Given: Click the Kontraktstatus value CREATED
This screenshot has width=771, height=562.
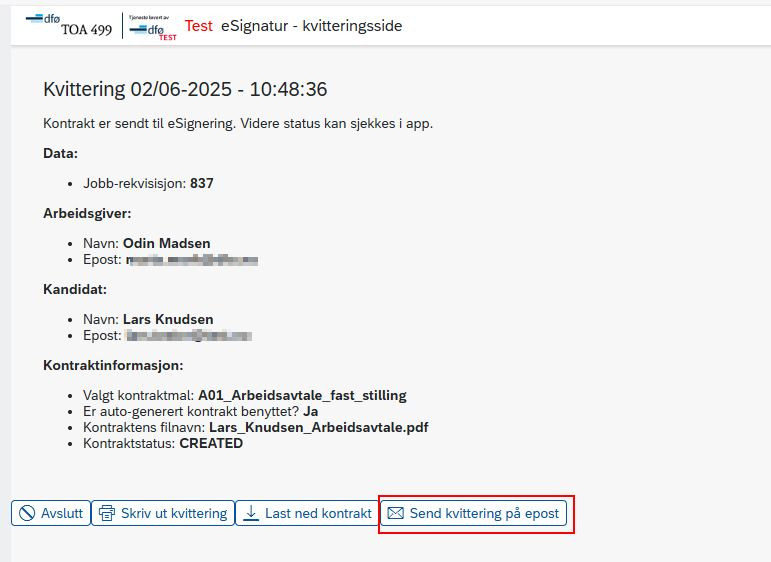Looking at the screenshot, I should pos(211,444).
